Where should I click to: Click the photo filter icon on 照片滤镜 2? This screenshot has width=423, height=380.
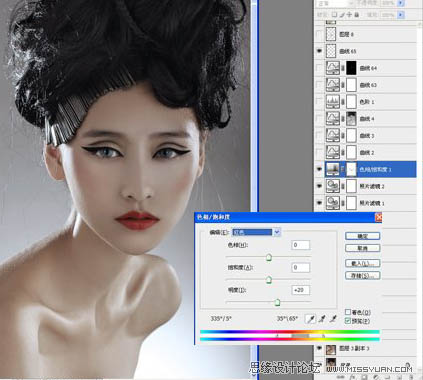(332, 186)
